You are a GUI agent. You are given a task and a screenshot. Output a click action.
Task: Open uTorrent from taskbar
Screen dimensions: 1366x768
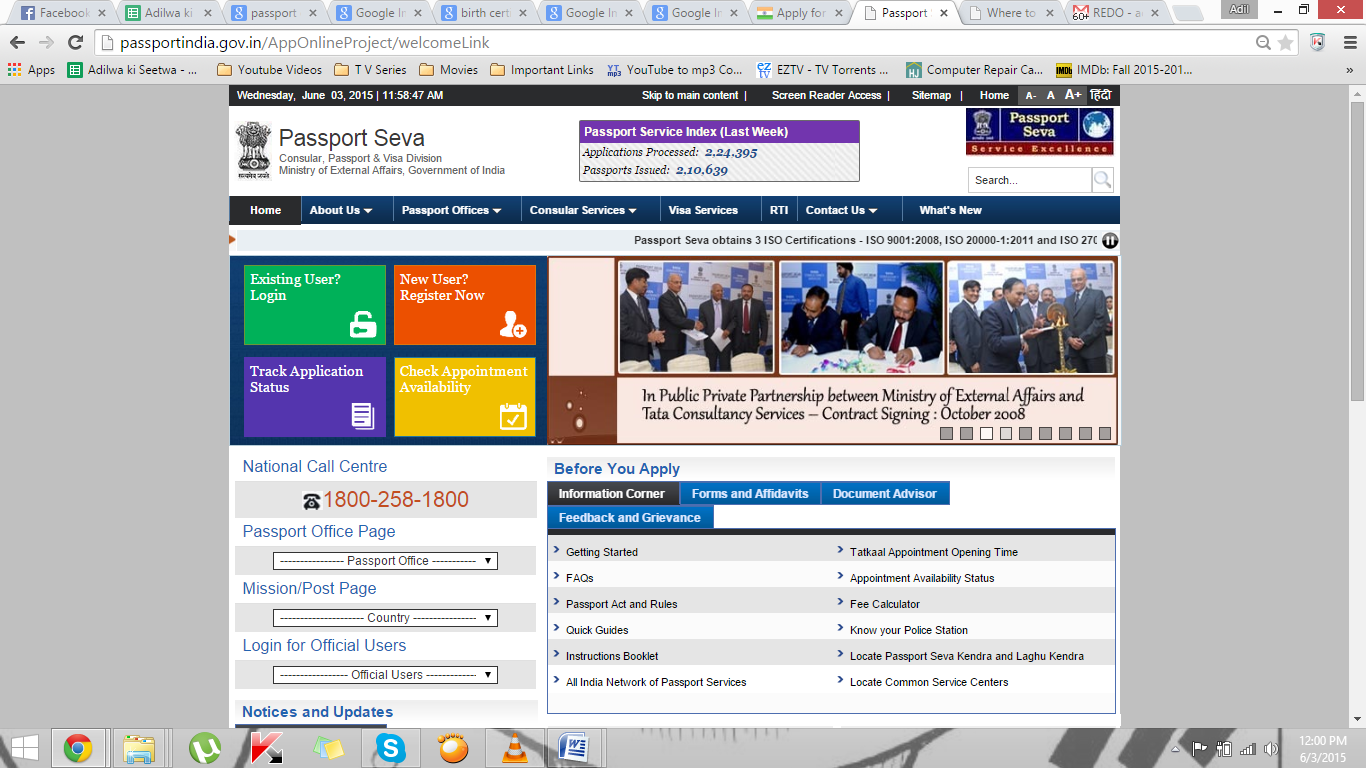[x=205, y=748]
